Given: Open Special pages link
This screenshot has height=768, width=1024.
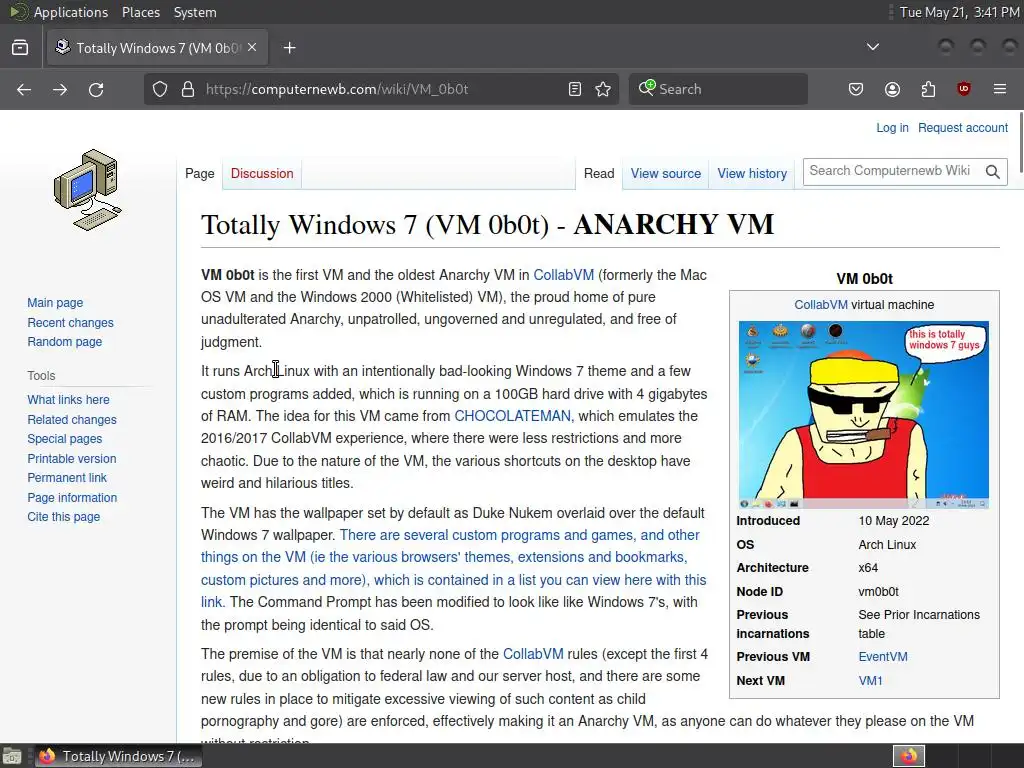Looking at the screenshot, I should click(64, 439).
